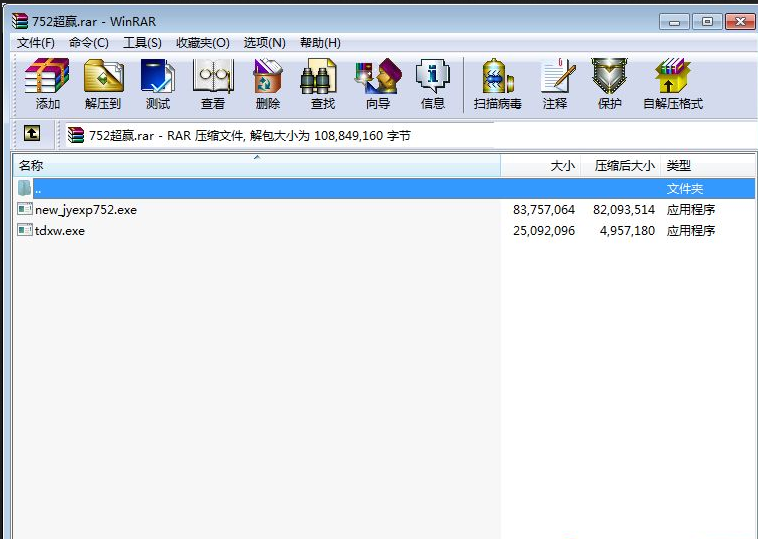Click the SFX (自解压格式) icon
Image resolution: width=758 pixels, height=539 pixels.
click(x=672, y=76)
